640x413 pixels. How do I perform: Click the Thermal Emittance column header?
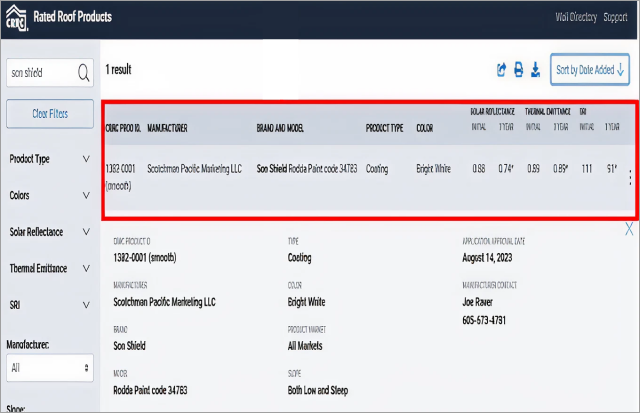point(548,111)
